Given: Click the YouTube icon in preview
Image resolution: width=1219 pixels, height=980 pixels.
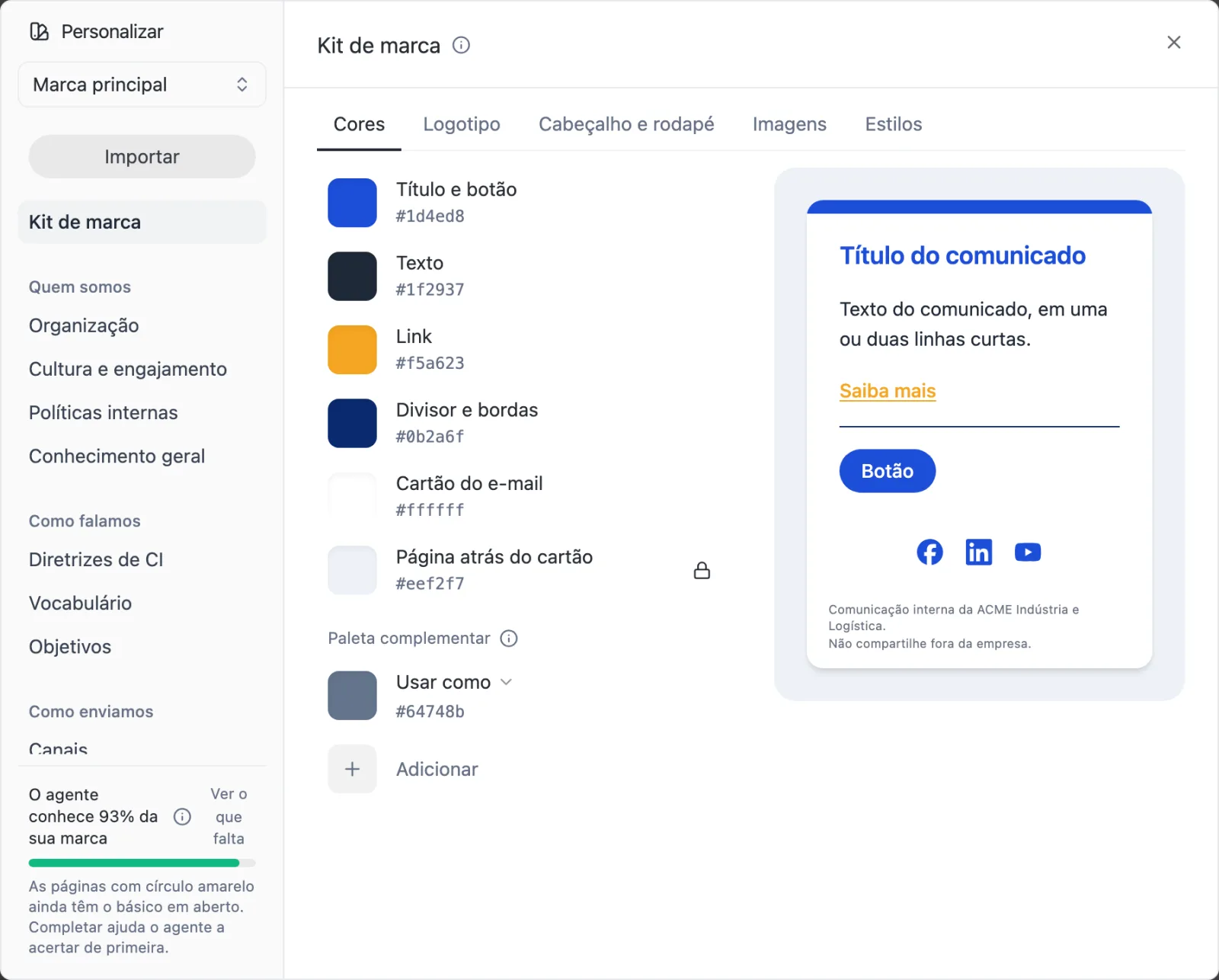Looking at the screenshot, I should 1028,552.
